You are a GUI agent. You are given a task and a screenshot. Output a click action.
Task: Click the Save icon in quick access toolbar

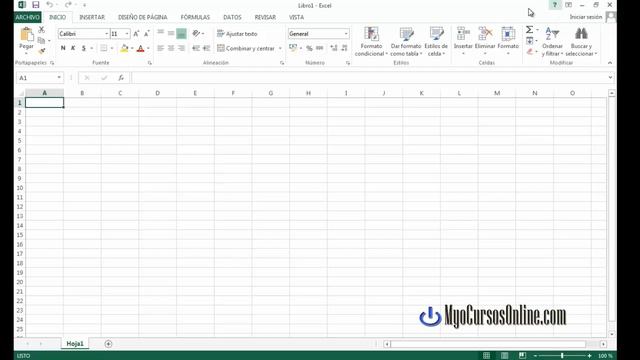coord(36,5)
